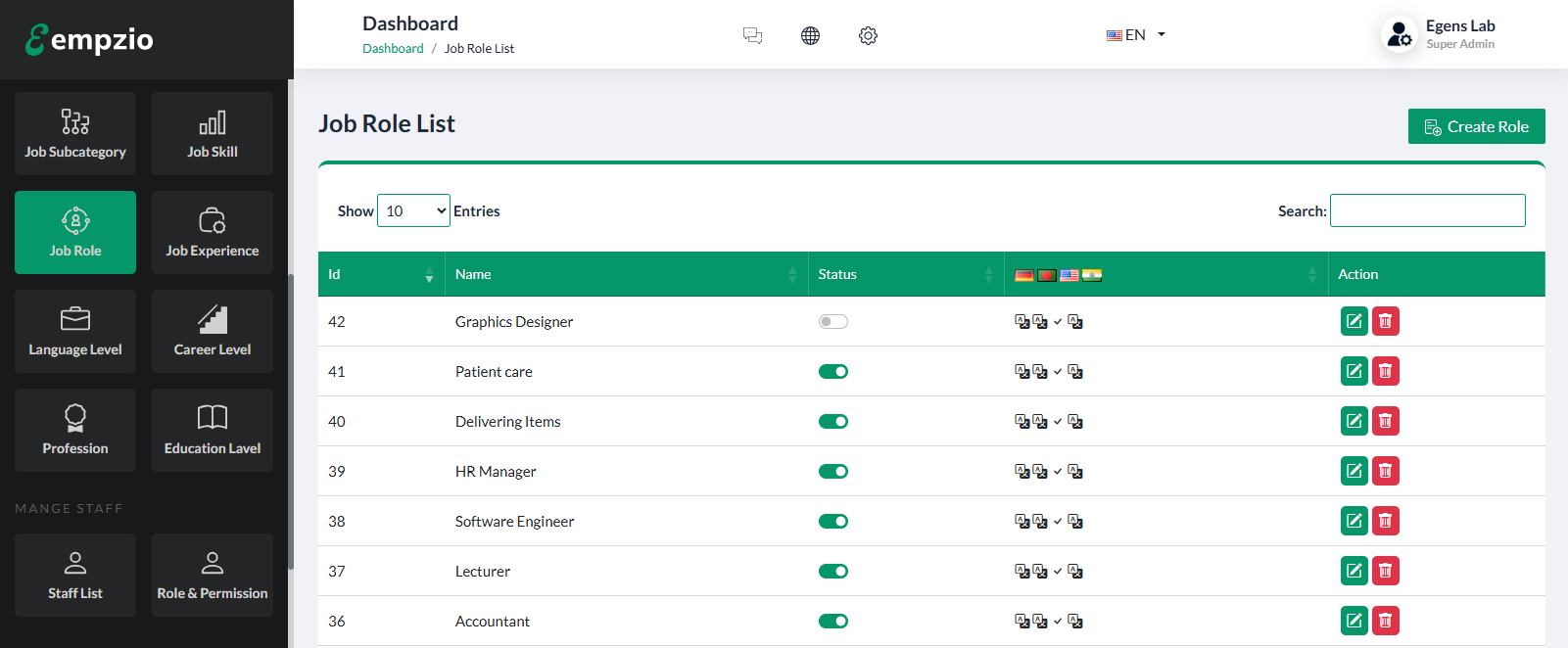Open Job Skill in the sidebar
Screen dimensions: 1568x648
pos(213,134)
